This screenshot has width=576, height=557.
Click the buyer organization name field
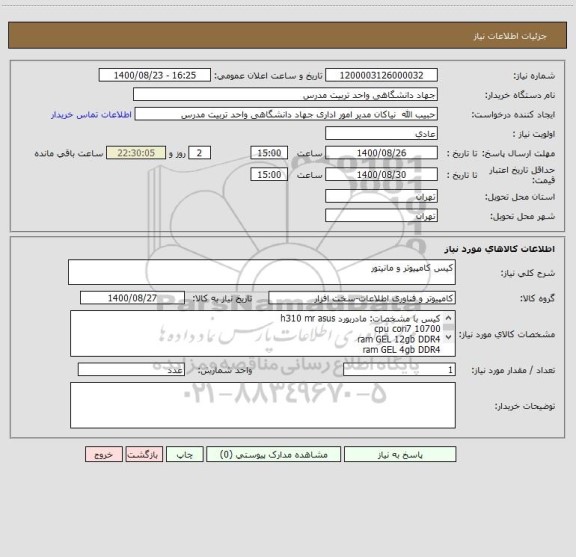[285, 94]
